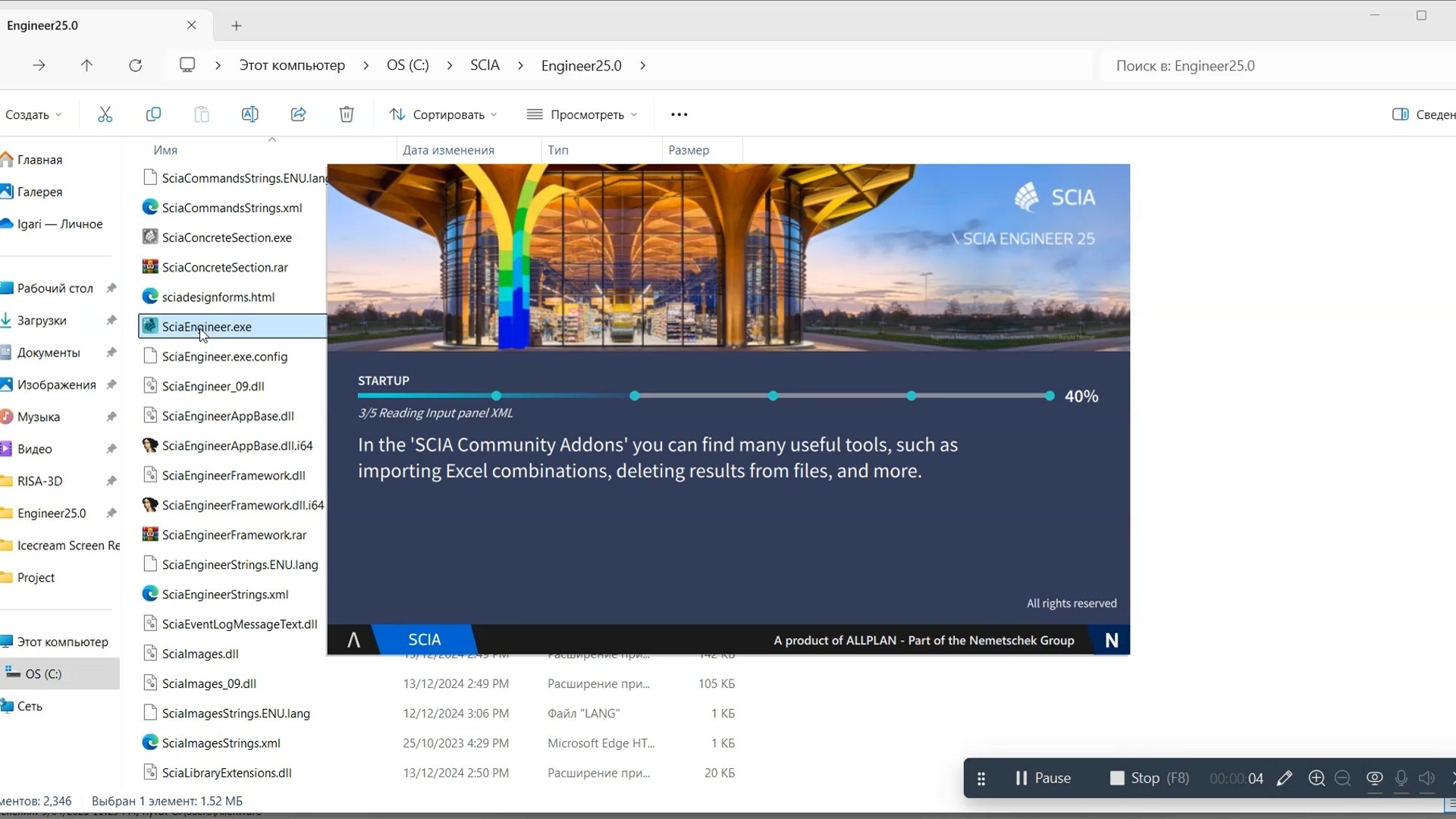Image resolution: width=1456 pixels, height=819 pixels.
Task: Click the Delete trash icon
Action: 347,114
